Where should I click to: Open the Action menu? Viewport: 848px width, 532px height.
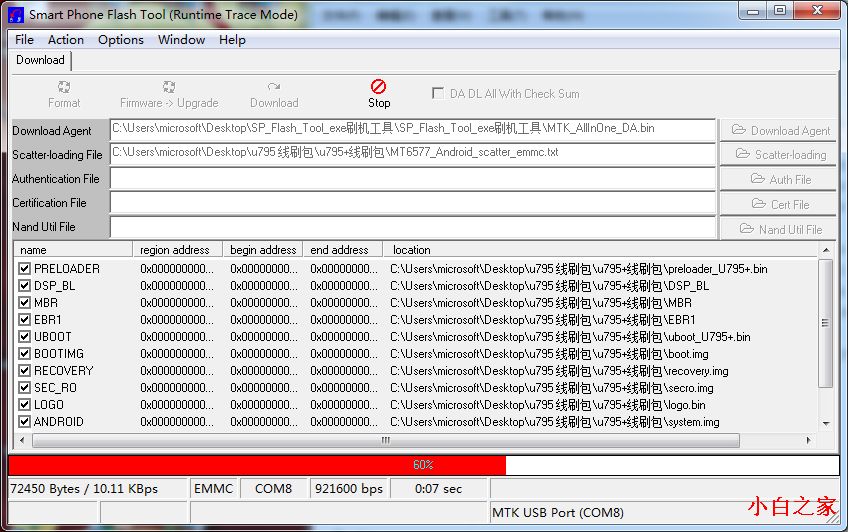pos(65,39)
